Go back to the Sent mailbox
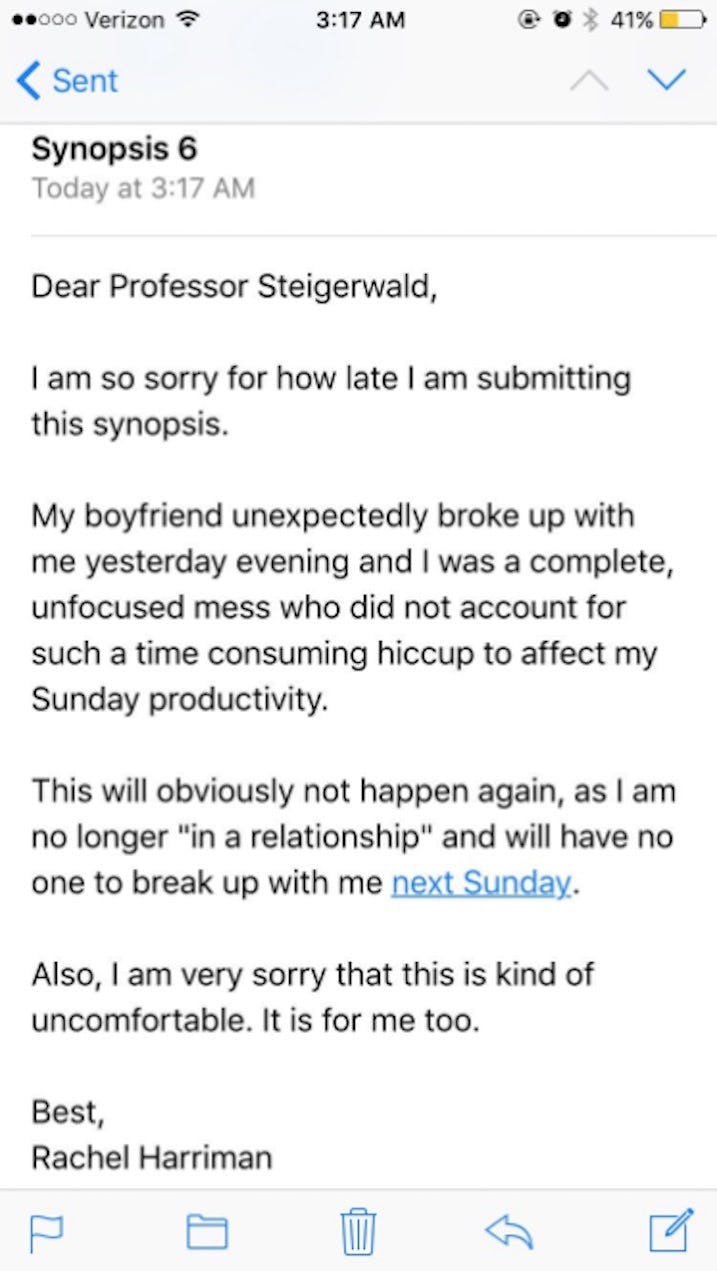 (68, 81)
